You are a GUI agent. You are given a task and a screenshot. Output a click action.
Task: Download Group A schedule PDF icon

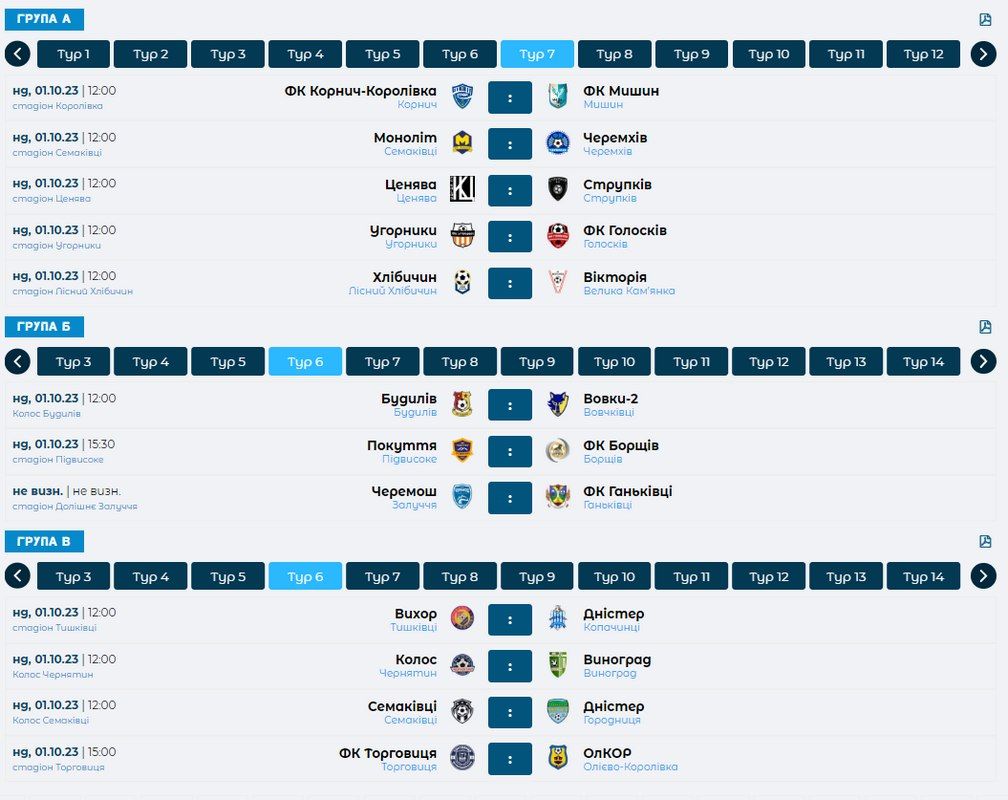pos(985,20)
